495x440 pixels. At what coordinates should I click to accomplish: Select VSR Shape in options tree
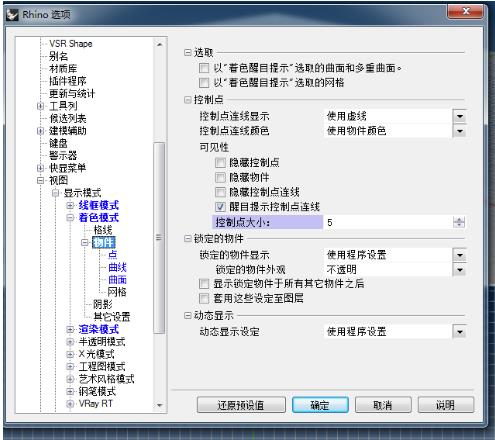pyautogui.click(x=71, y=44)
